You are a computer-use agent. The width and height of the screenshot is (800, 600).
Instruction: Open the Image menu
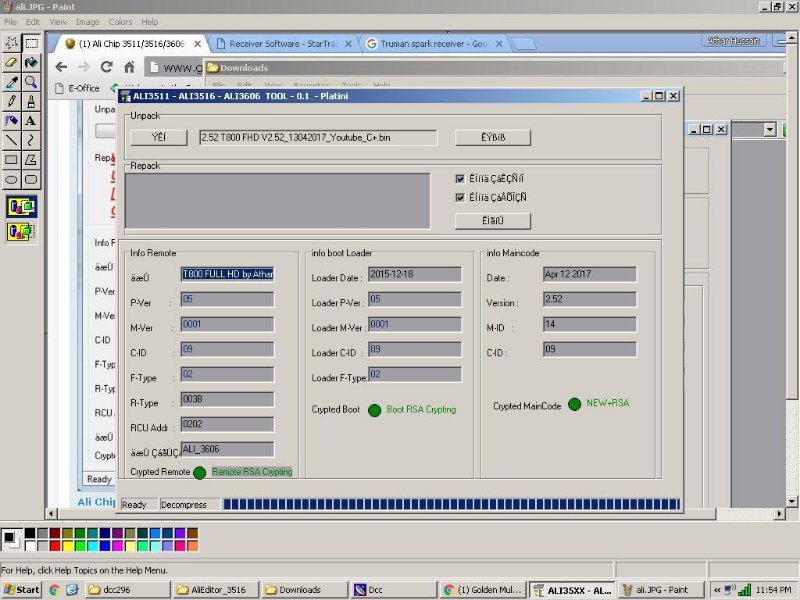click(x=87, y=22)
